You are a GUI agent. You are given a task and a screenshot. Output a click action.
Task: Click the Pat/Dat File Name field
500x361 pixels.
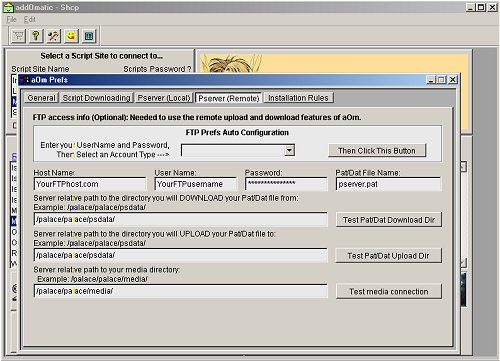[x=388, y=184]
